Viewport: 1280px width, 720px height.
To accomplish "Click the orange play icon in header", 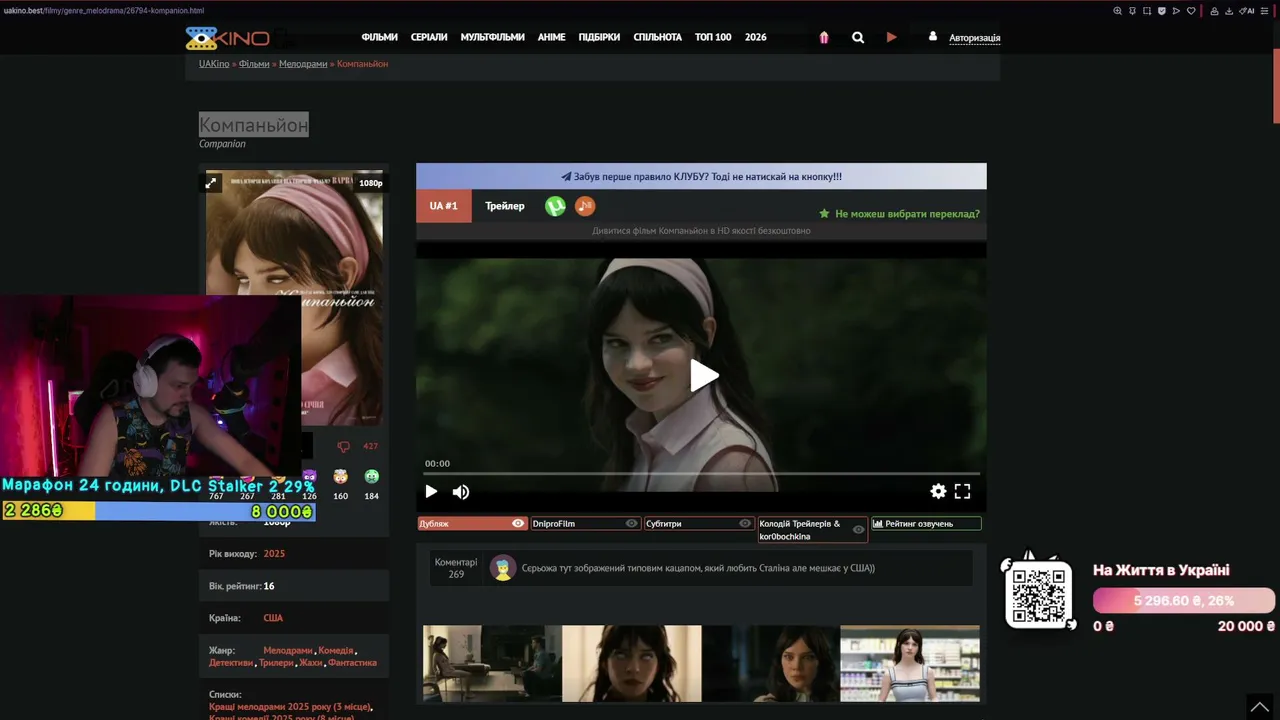I will point(891,37).
